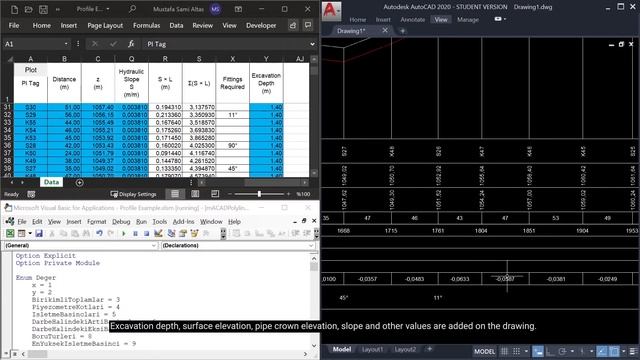
Task: Close the Drawing1 tab in AutoCAD
Action: coord(385,31)
